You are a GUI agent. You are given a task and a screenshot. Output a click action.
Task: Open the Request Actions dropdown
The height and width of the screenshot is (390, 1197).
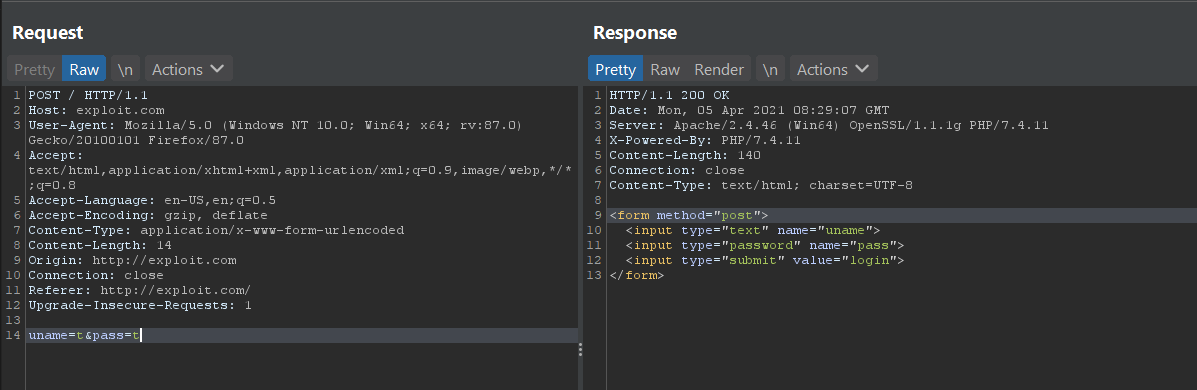point(189,69)
